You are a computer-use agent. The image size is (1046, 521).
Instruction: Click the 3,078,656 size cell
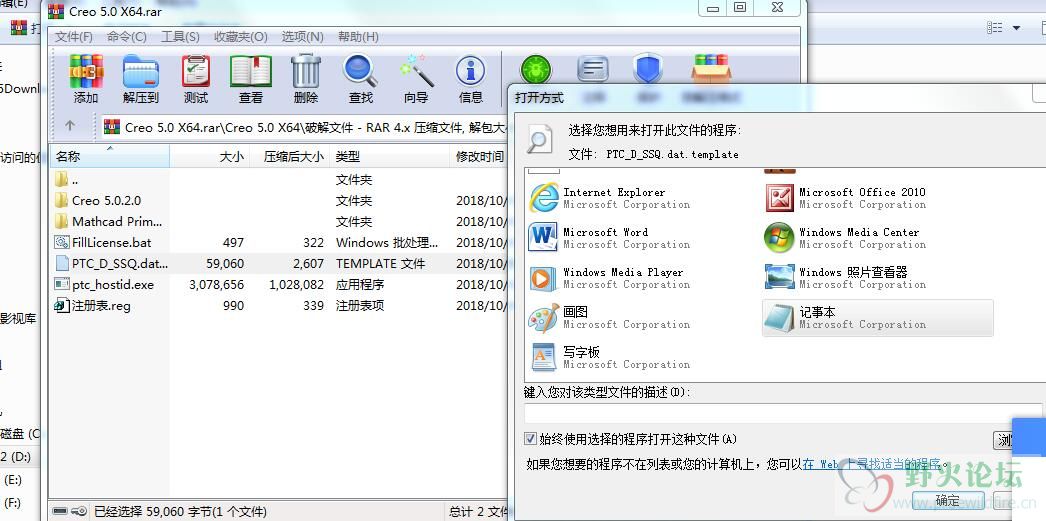(216, 284)
